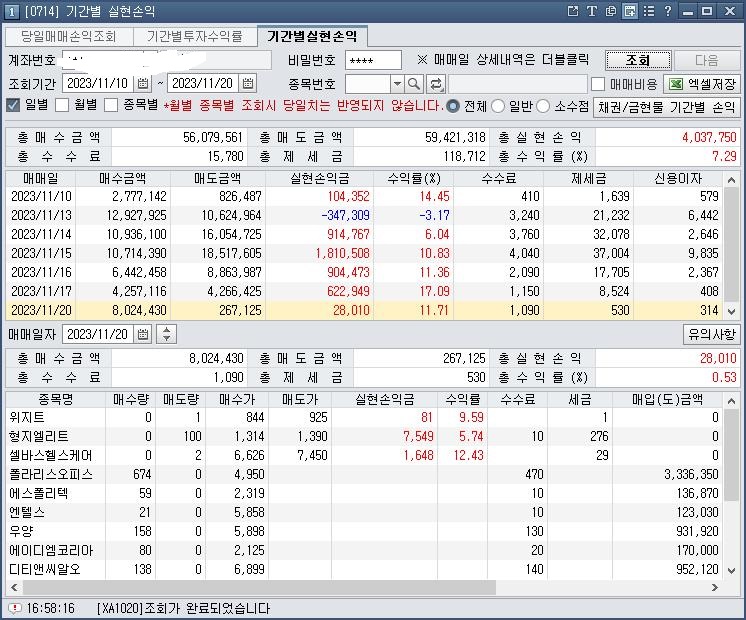Click the font size T icon in title bar
Viewport: 746px width, 620px height.
592,11
